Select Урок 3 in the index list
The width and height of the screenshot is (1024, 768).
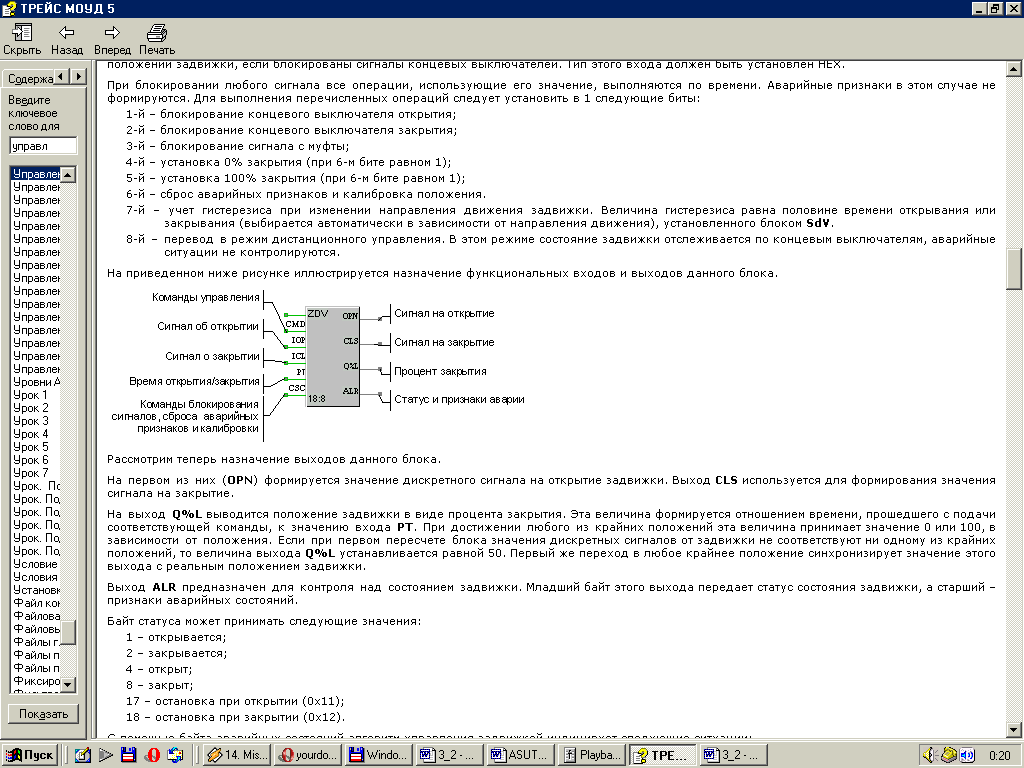[30, 421]
